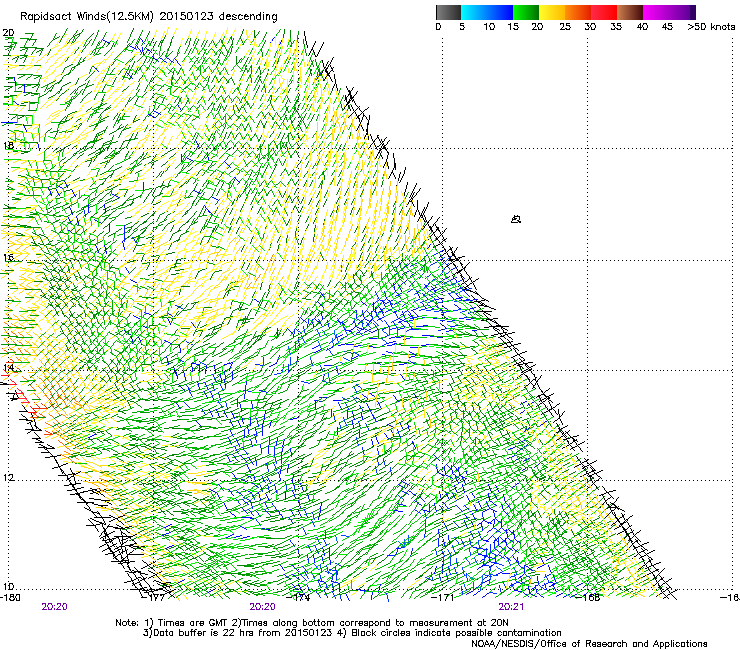The image size is (740, 650).
Task: Click the latitude label '14'
Action: click(x=8, y=368)
